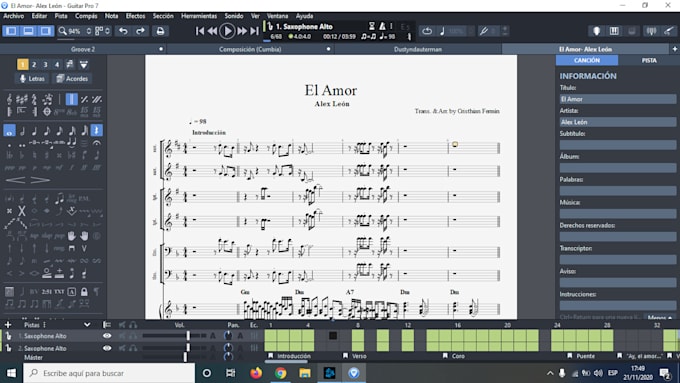
Task: Switch to the PISTA tab
Action: coord(649,60)
